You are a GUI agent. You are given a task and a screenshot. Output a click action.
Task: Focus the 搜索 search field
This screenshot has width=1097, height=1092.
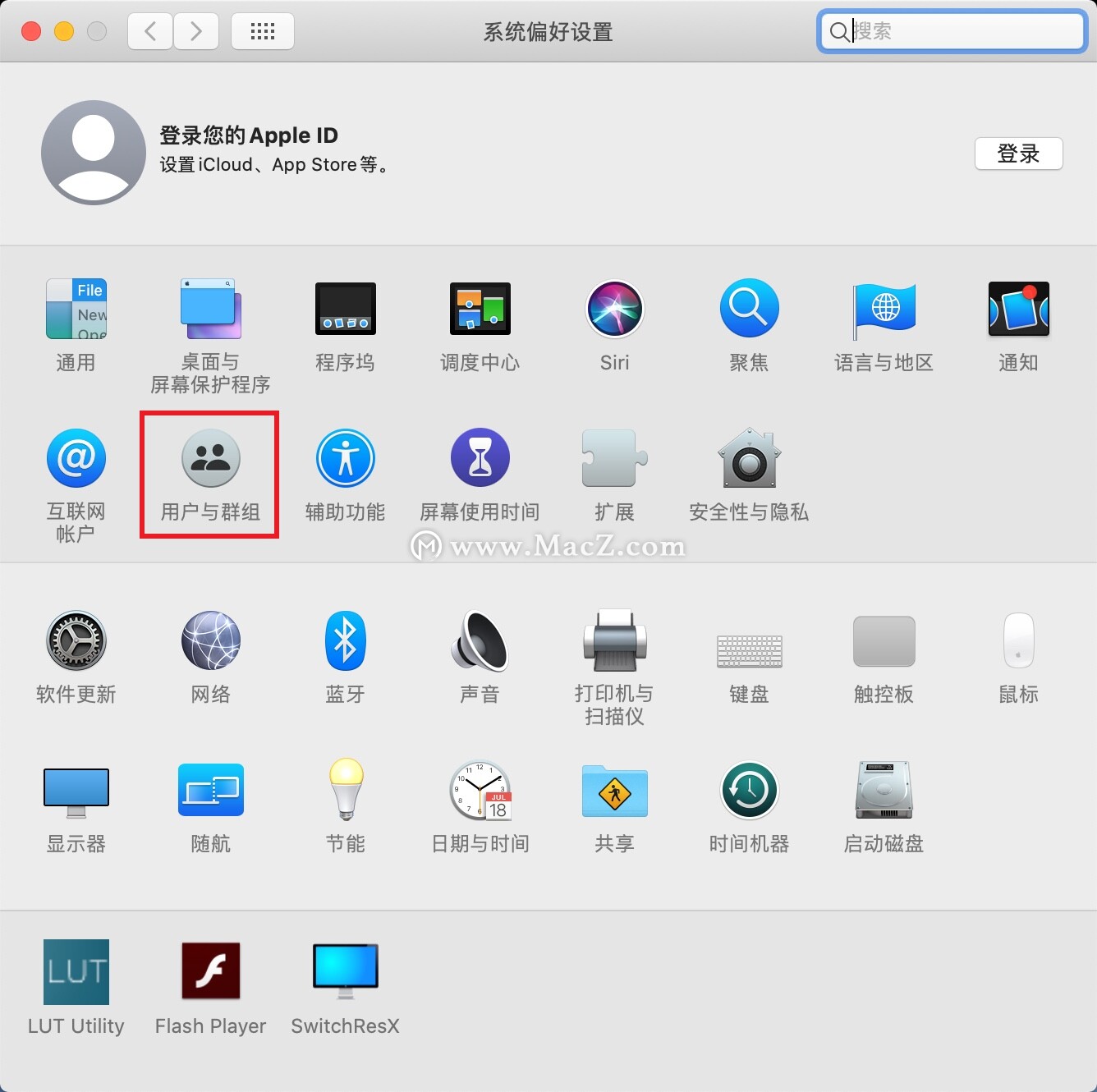coord(952,31)
